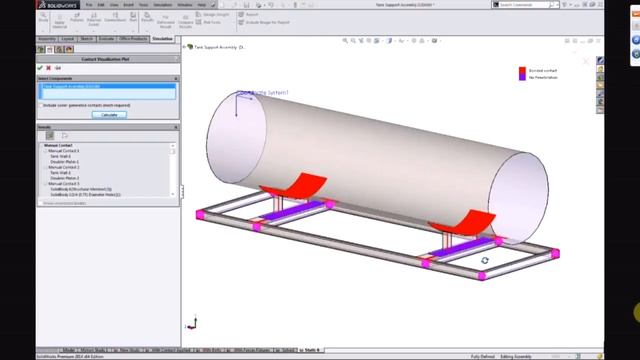Select Tank Wall-1 under Manual Contact-1
The height and width of the screenshot is (360, 640).
tap(60, 156)
